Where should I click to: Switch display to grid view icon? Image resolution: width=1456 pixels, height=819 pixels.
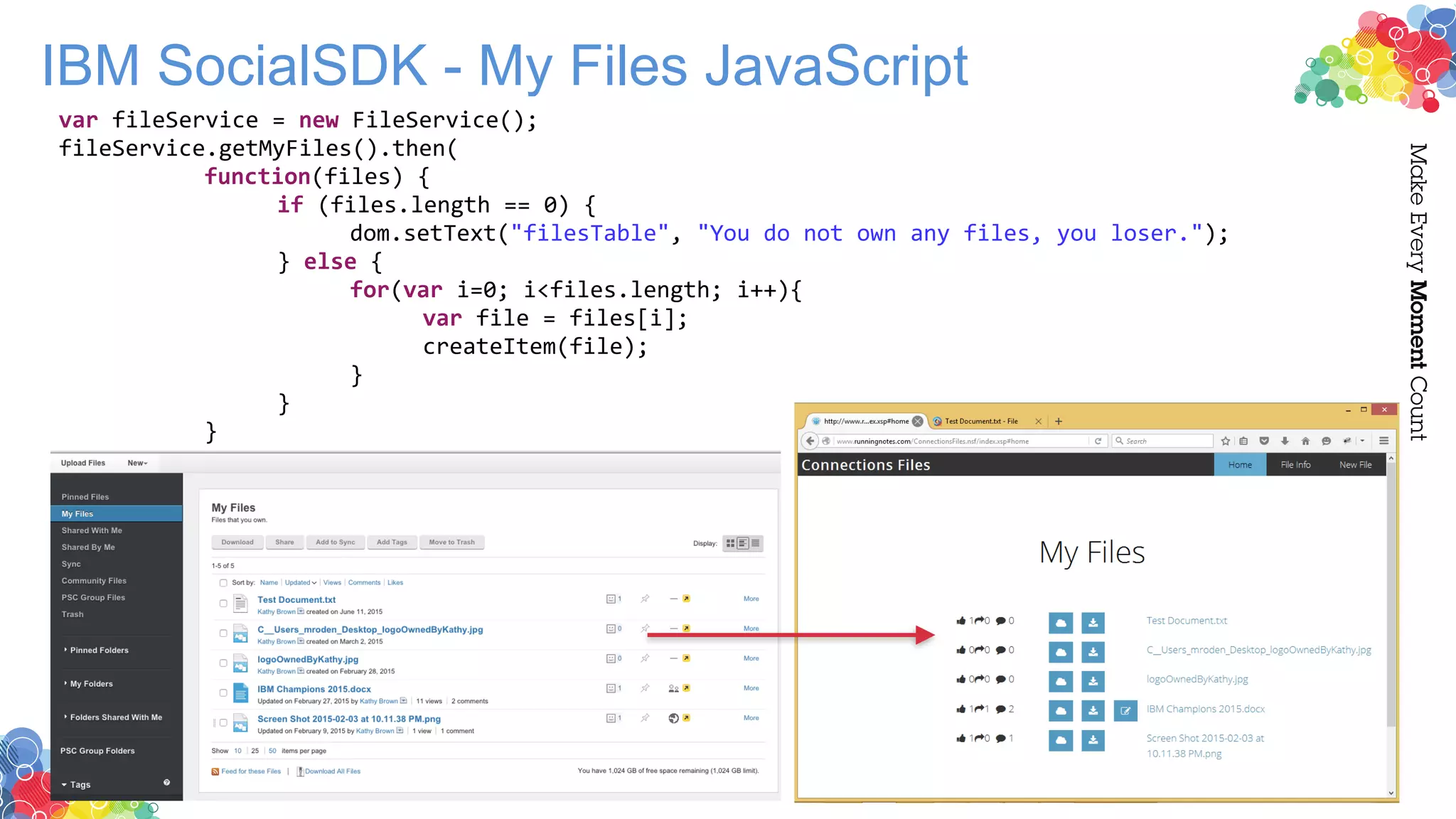[x=730, y=543]
